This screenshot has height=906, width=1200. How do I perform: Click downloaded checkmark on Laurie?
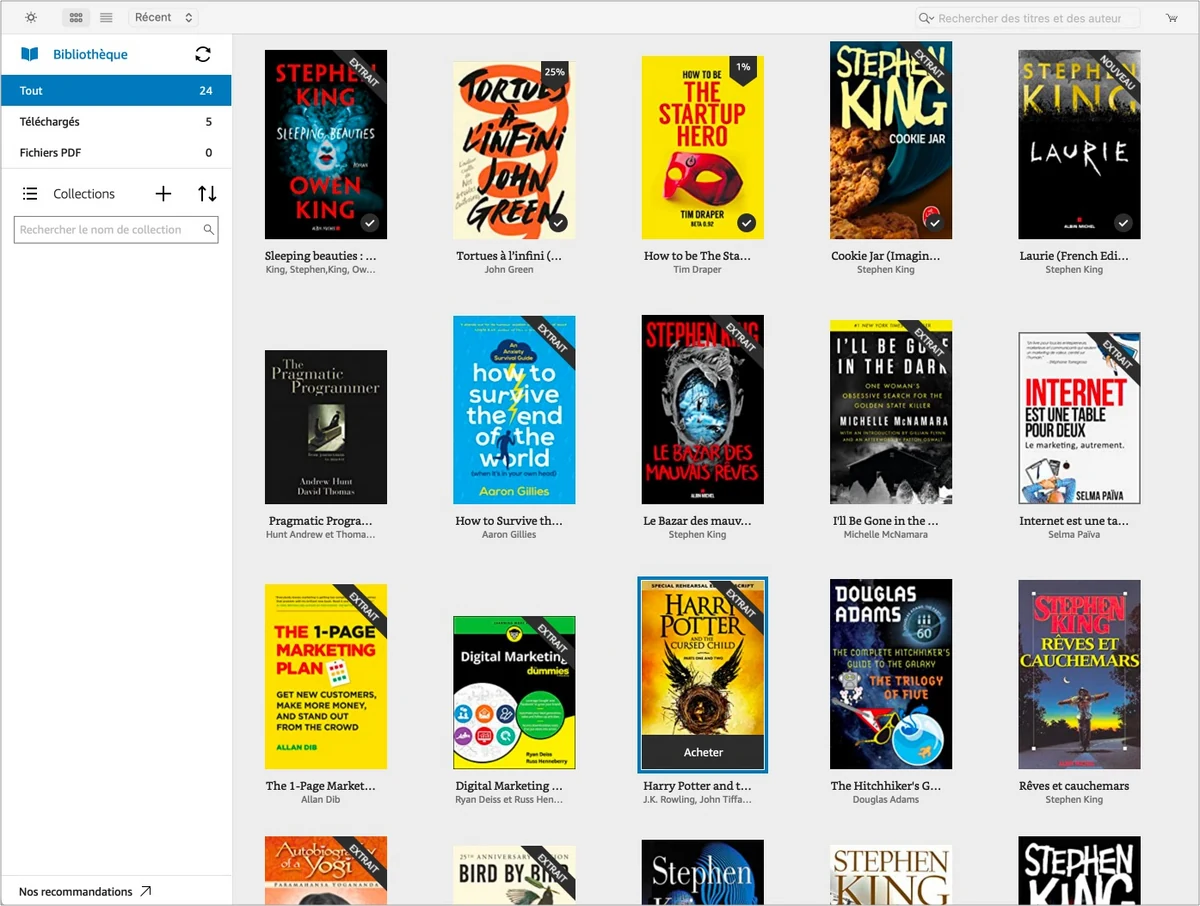pos(1123,223)
